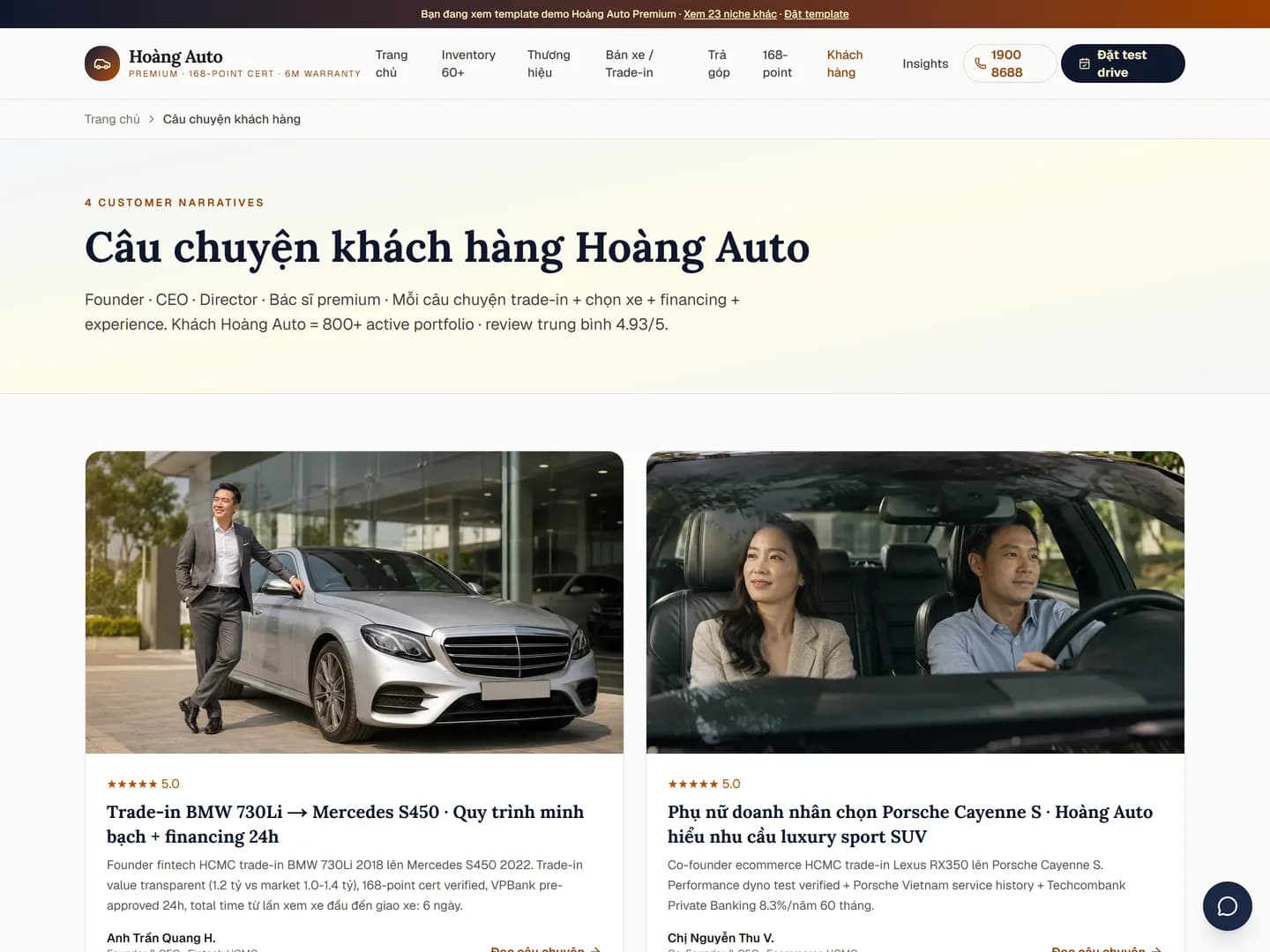Follow Xem 23 niche khác link
The image size is (1270, 952).
coord(730,14)
